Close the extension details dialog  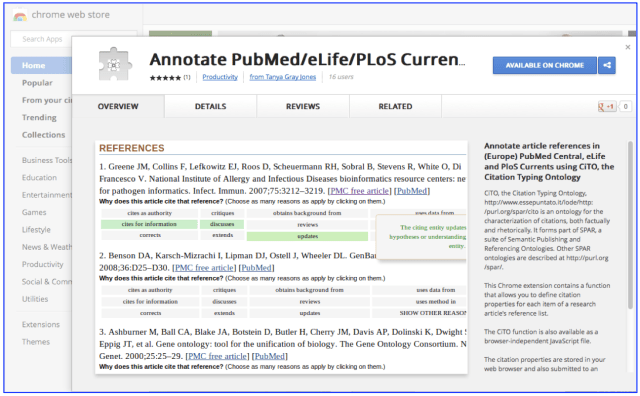coord(628,47)
